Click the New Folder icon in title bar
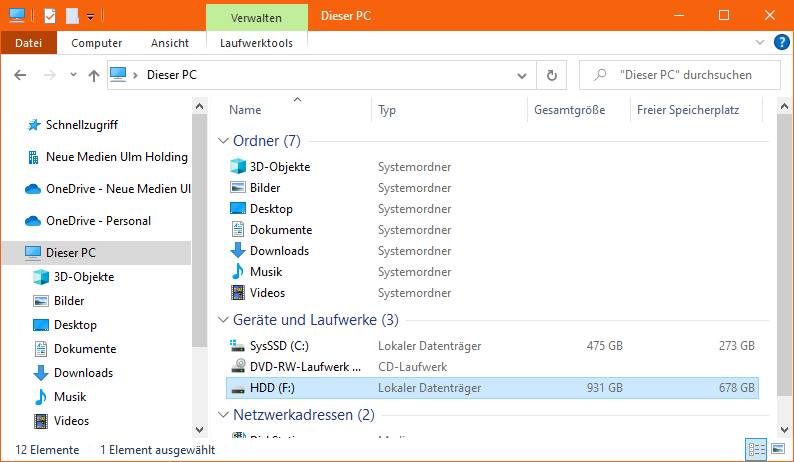This screenshot has width=794, height=462. 72,15
